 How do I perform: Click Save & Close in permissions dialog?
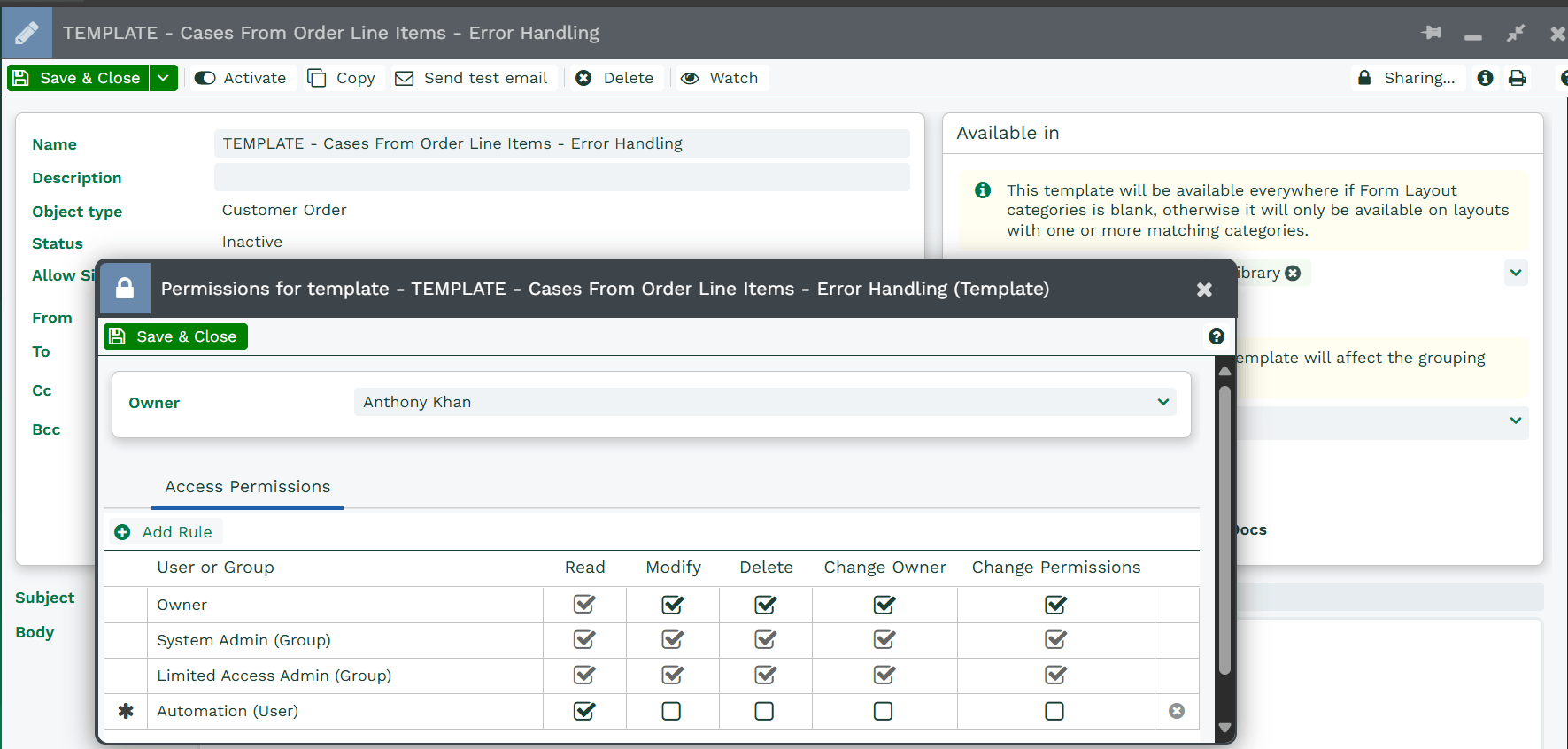[175, 336]
